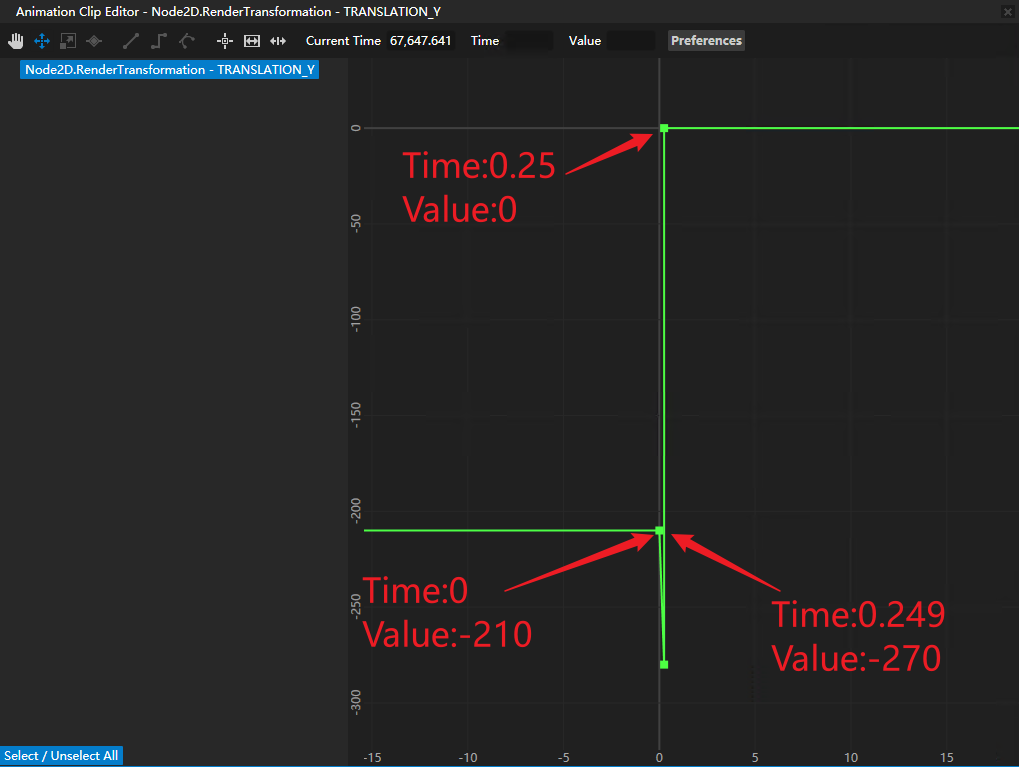Edit the Current Time field
1019x767 pixels.
[420, 40]
